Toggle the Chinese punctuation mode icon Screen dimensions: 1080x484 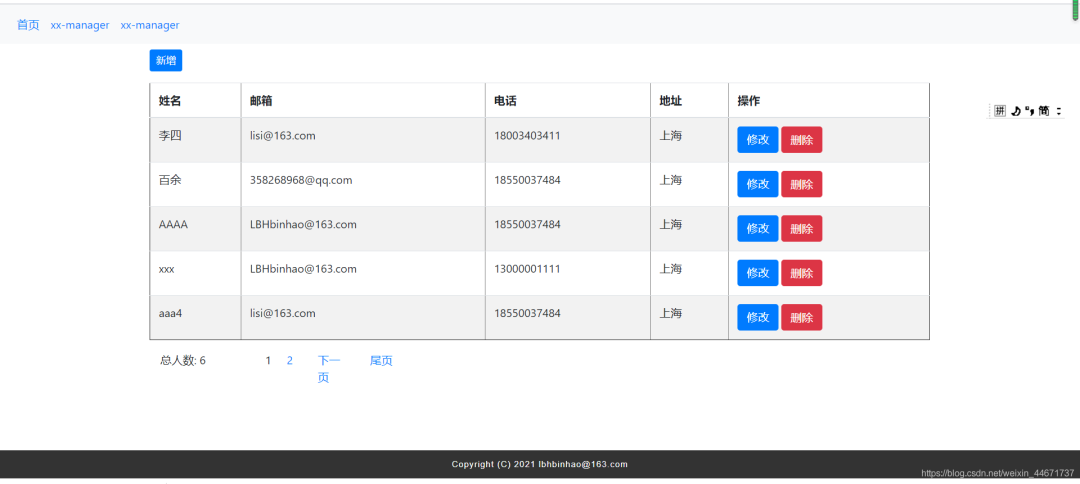(1029, 111)
